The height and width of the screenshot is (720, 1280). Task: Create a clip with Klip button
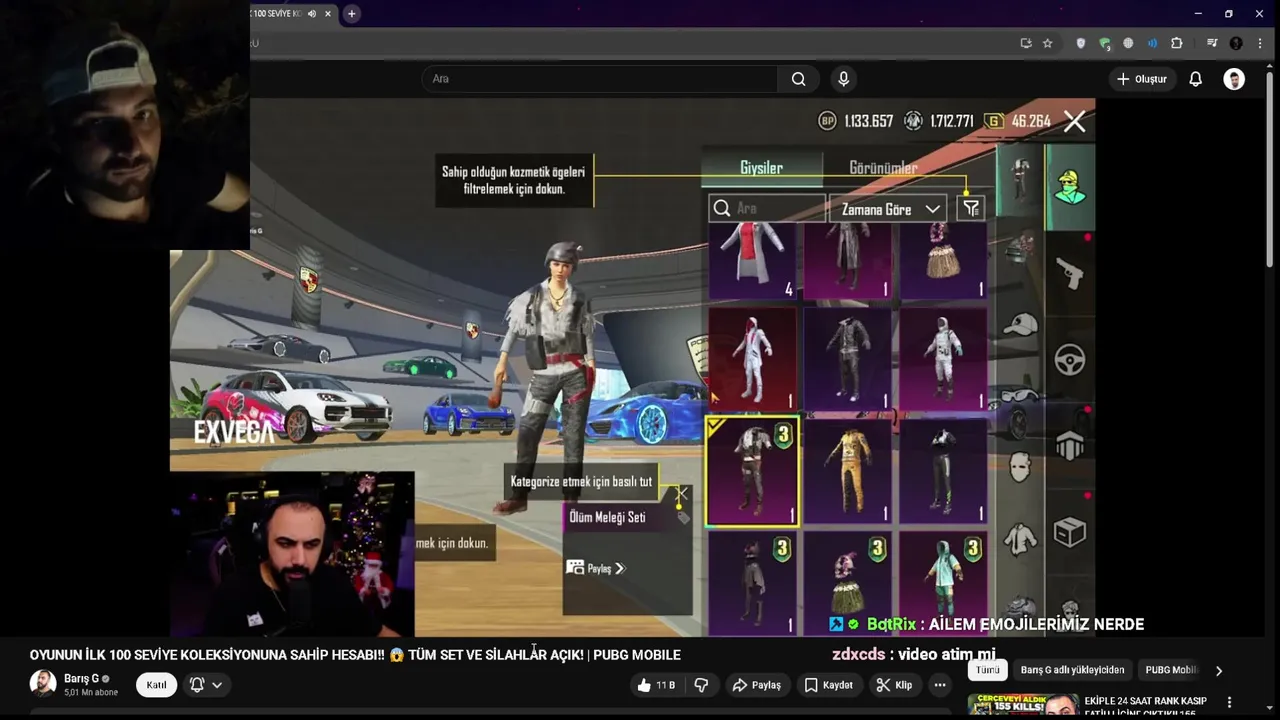click(894, 685)
